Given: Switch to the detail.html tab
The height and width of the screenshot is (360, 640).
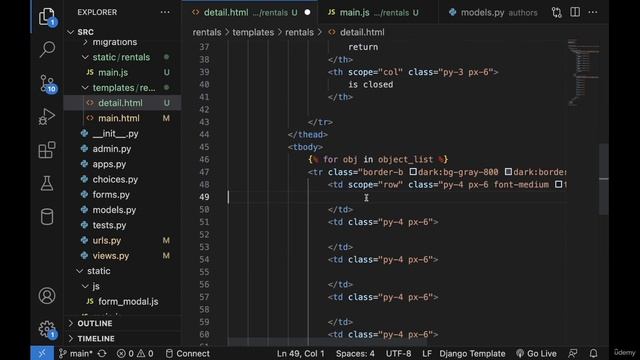Looking at the screenshot, I should click(250, 13).
